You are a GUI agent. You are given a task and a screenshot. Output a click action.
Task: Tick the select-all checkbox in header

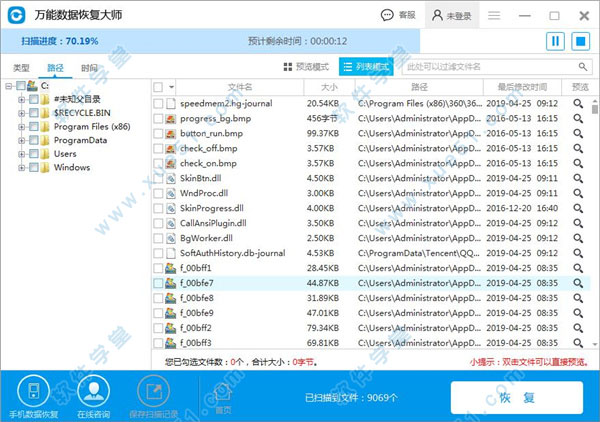click(x=158, y=88)
